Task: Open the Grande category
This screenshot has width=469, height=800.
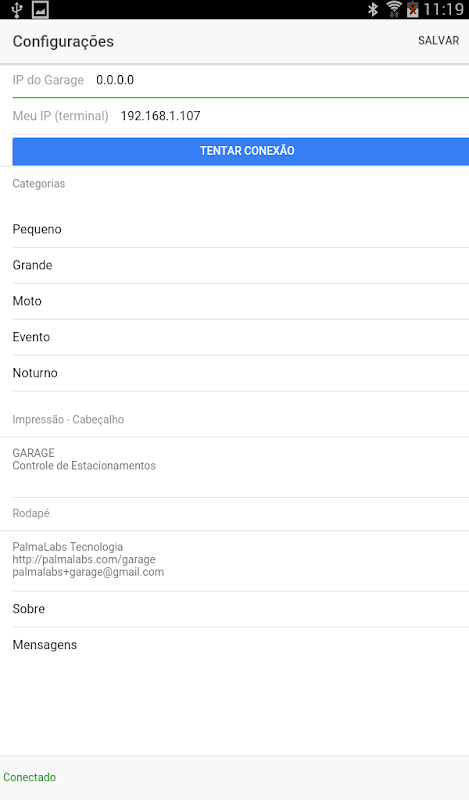Action: 241,265
